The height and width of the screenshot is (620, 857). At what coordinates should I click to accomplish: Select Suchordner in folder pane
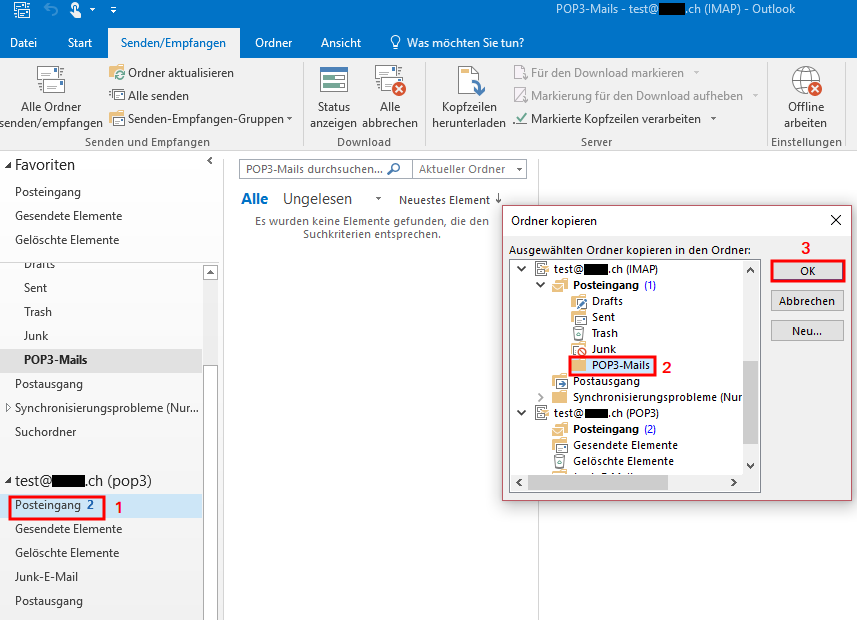(x=45, y=432)
